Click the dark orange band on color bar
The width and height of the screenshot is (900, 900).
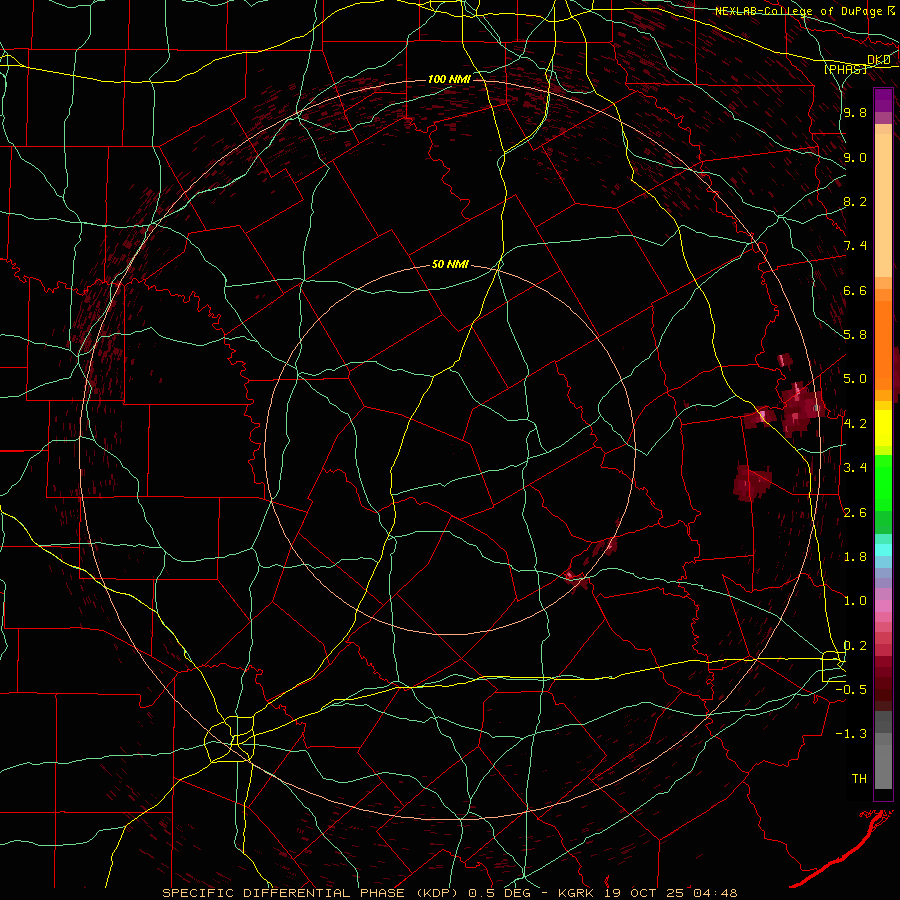[883, 345]
